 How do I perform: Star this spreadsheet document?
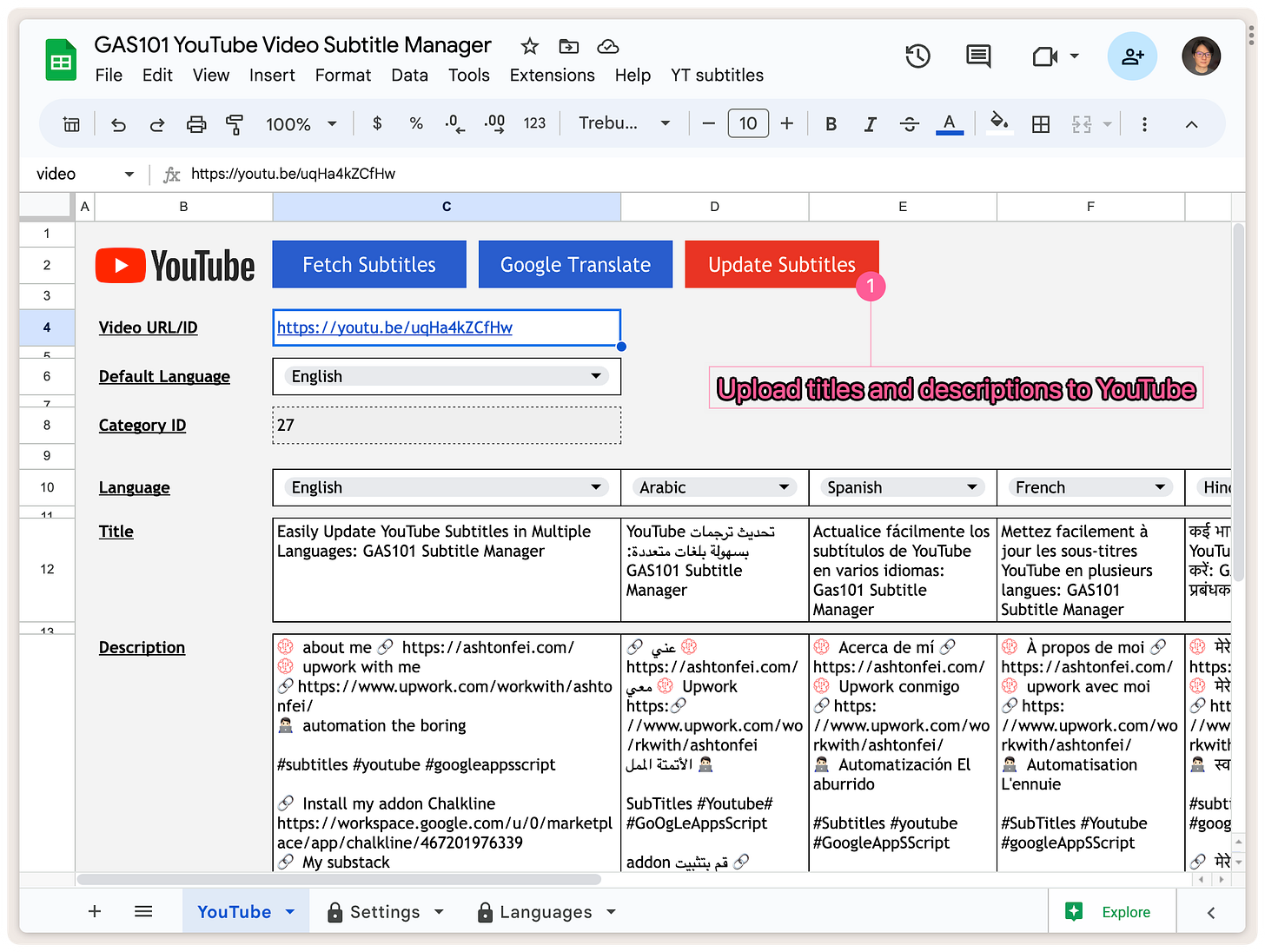coord(529,46)
